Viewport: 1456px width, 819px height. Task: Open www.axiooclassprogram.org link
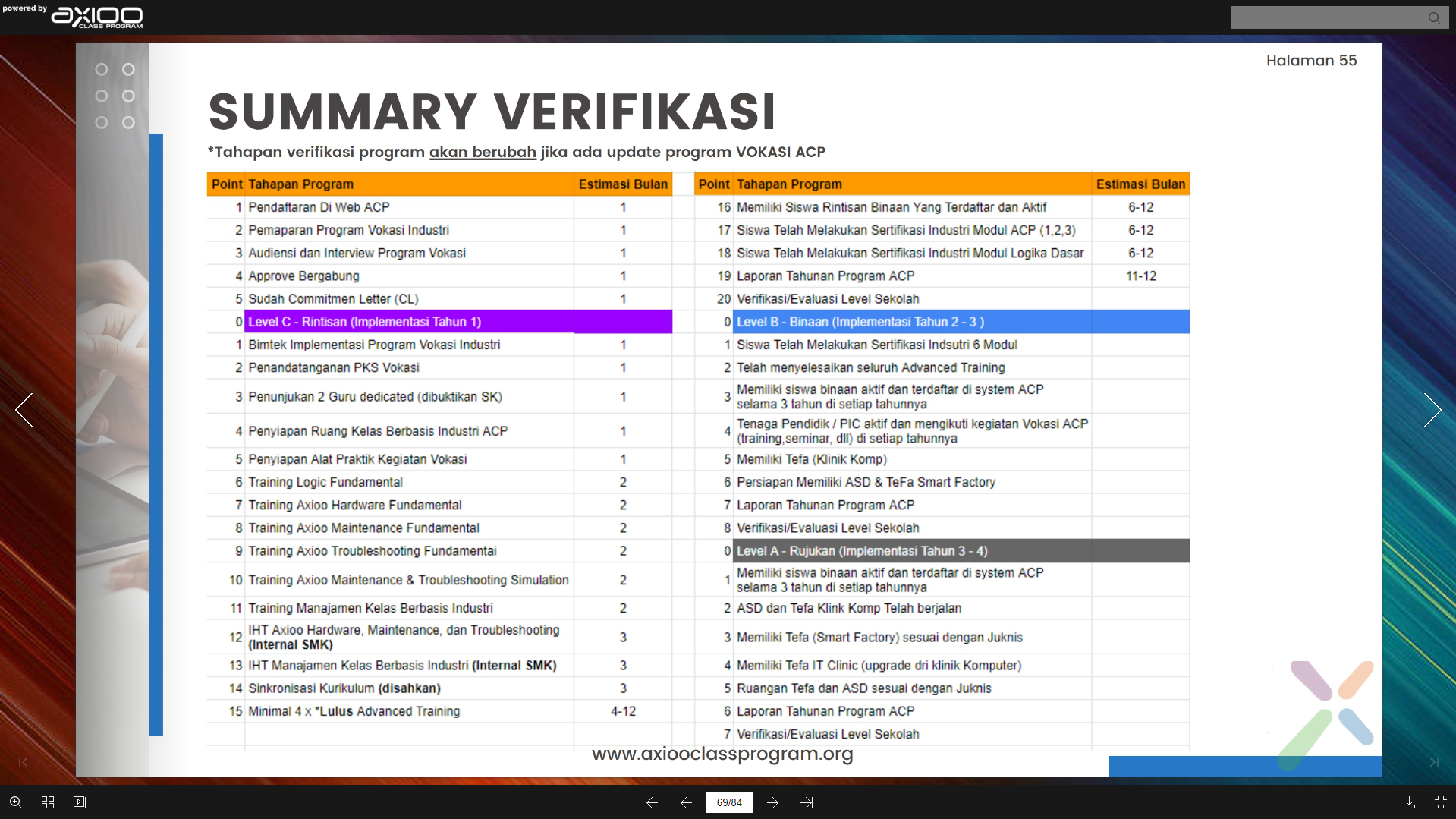click(722, 754)
